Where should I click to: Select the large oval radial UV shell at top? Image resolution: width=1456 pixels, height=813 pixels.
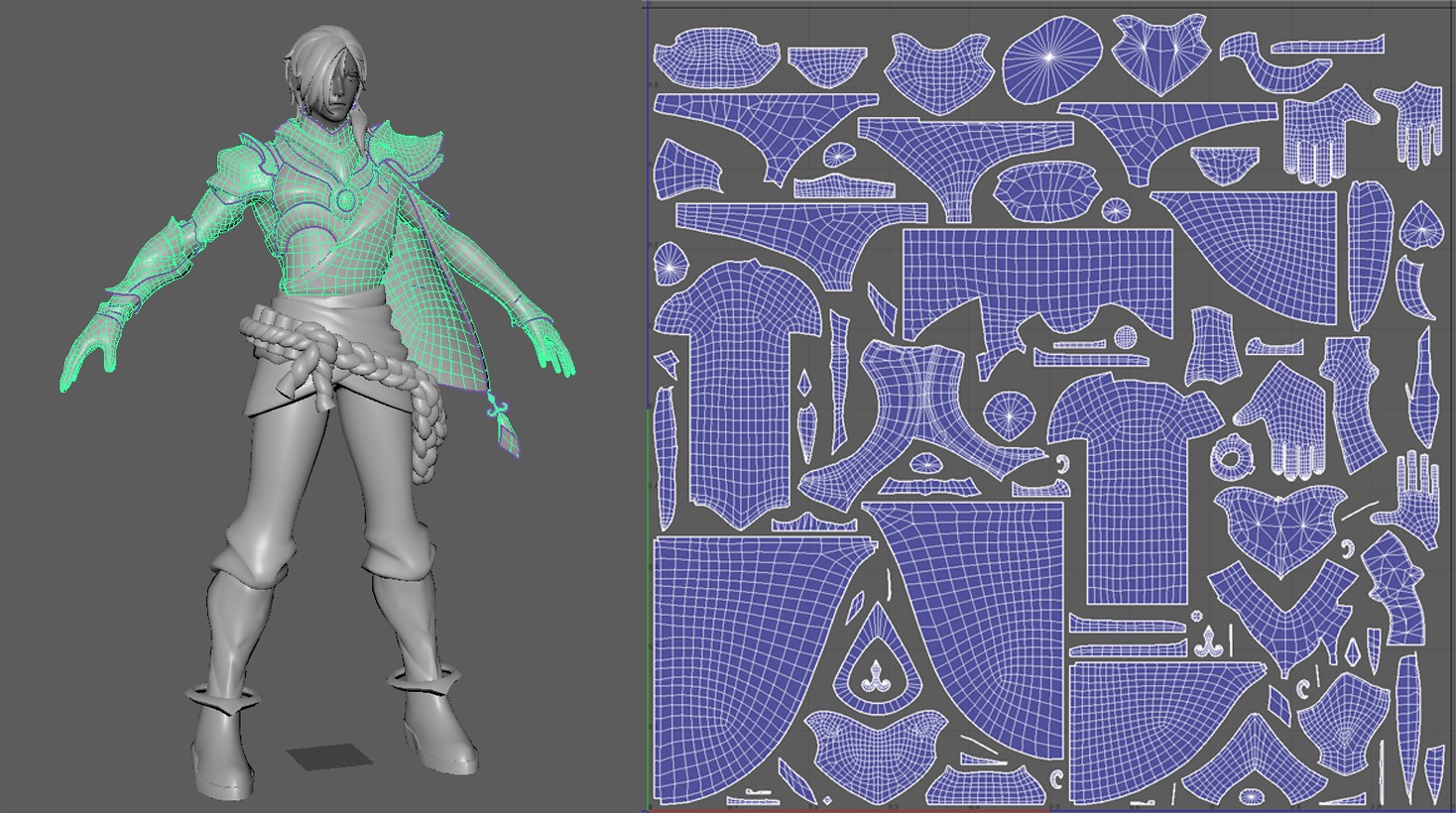click(x=1051, y=58)
